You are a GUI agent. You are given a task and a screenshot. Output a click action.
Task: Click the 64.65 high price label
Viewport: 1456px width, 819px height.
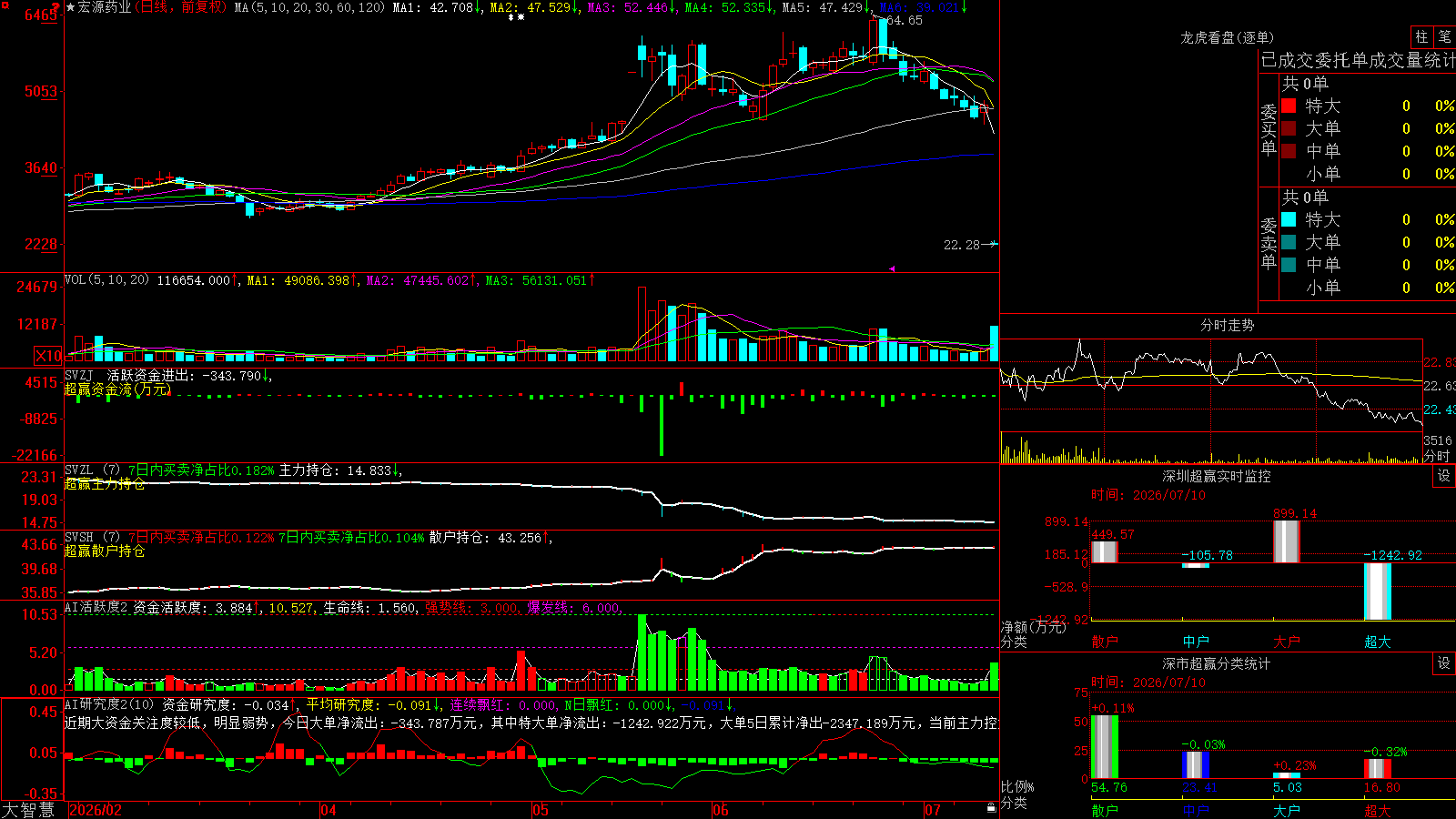coord(905,20)
